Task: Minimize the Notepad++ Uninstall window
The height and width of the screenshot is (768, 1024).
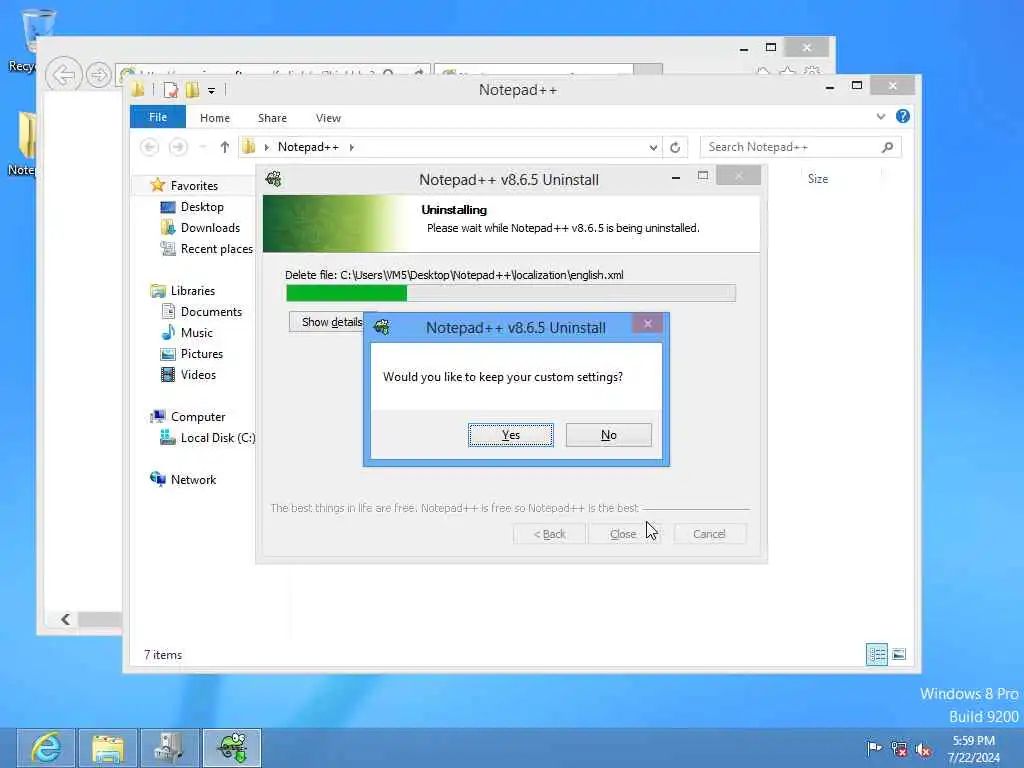Action: coord(676,177)
